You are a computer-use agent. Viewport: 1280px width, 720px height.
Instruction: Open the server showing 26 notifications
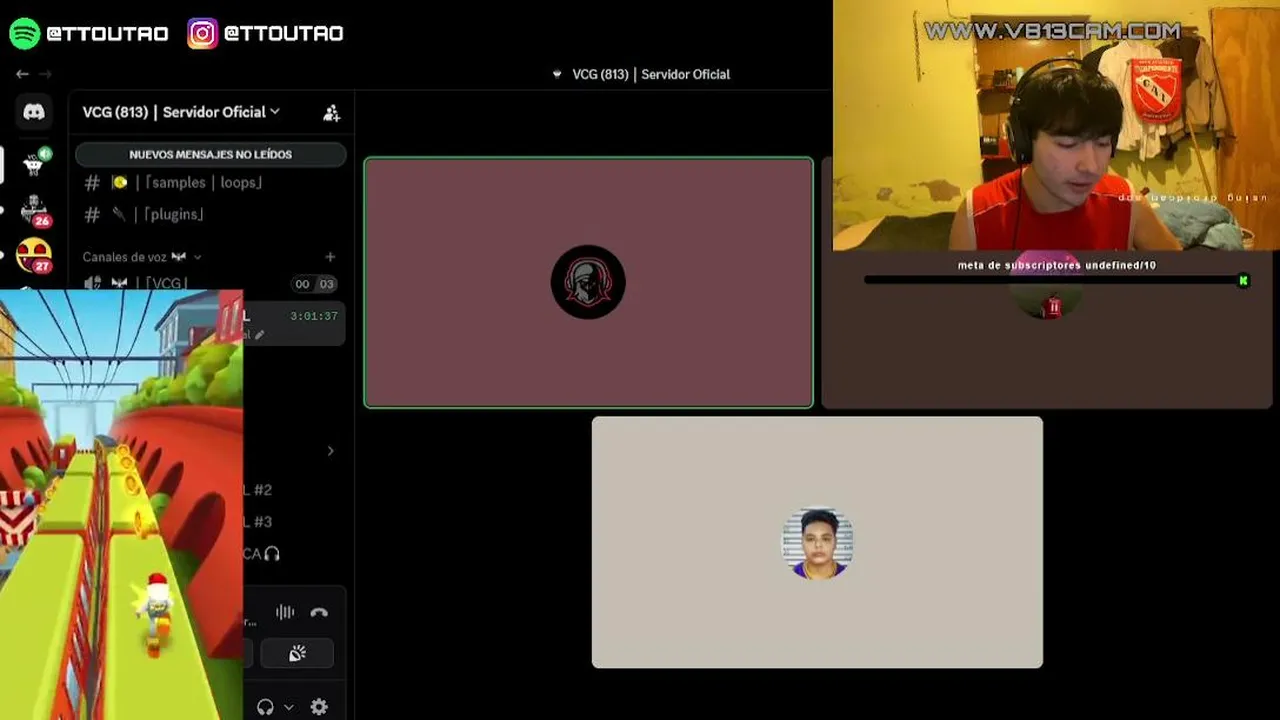tap(34, 211)
